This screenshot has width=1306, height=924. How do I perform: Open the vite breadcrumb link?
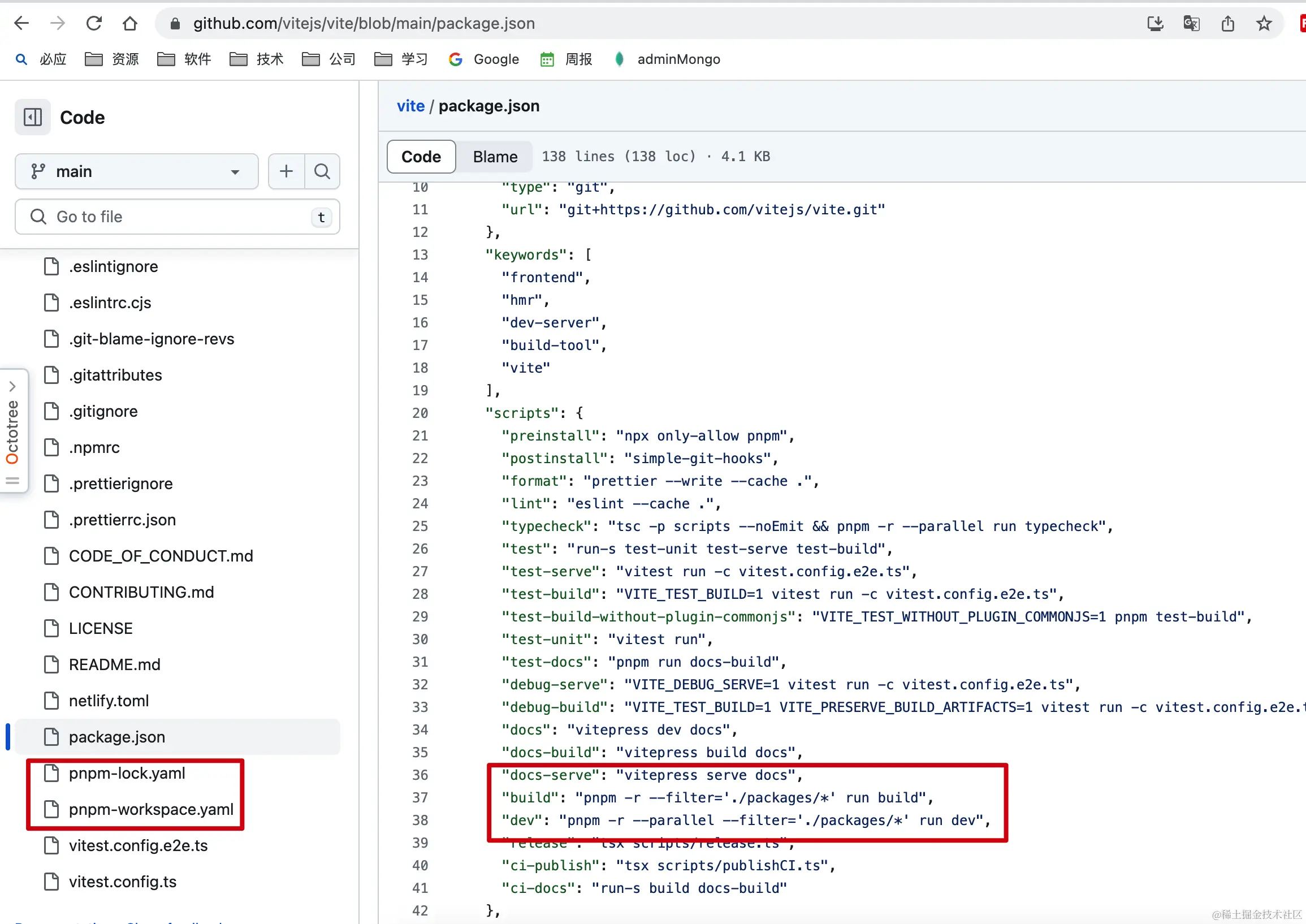click(410, 106)
